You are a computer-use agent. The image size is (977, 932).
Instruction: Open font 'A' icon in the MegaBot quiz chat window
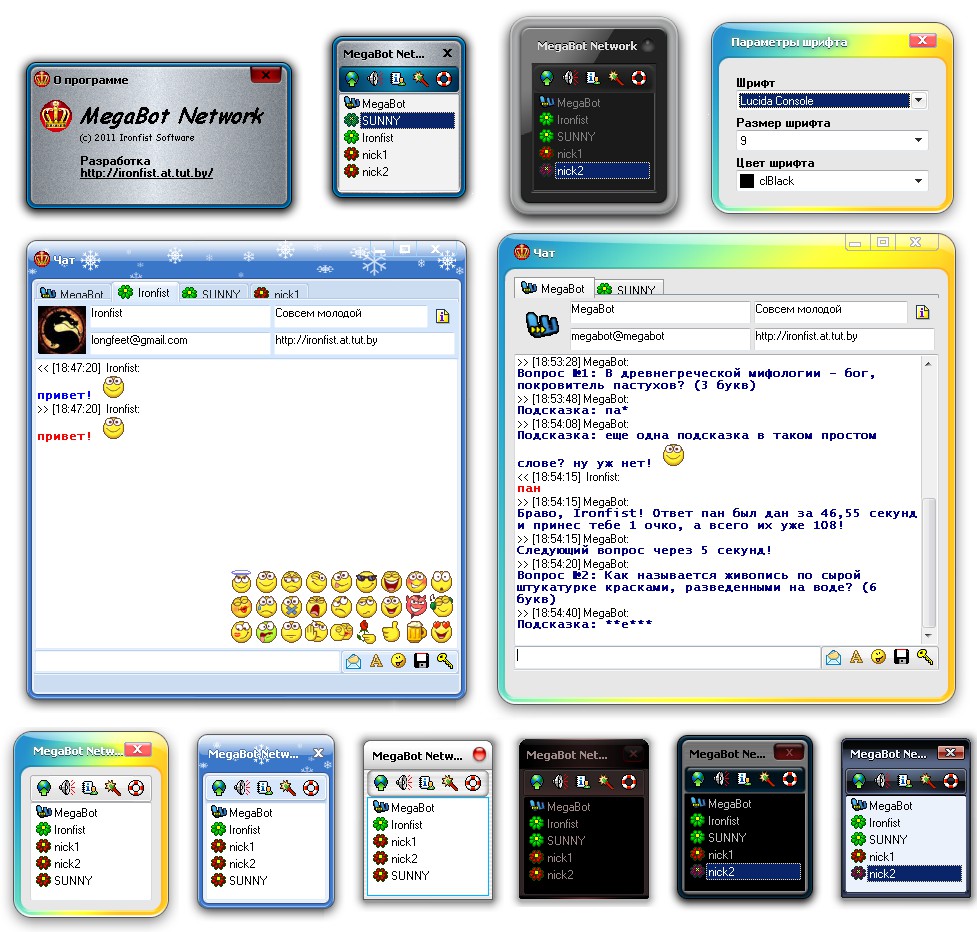coord(856,657)
